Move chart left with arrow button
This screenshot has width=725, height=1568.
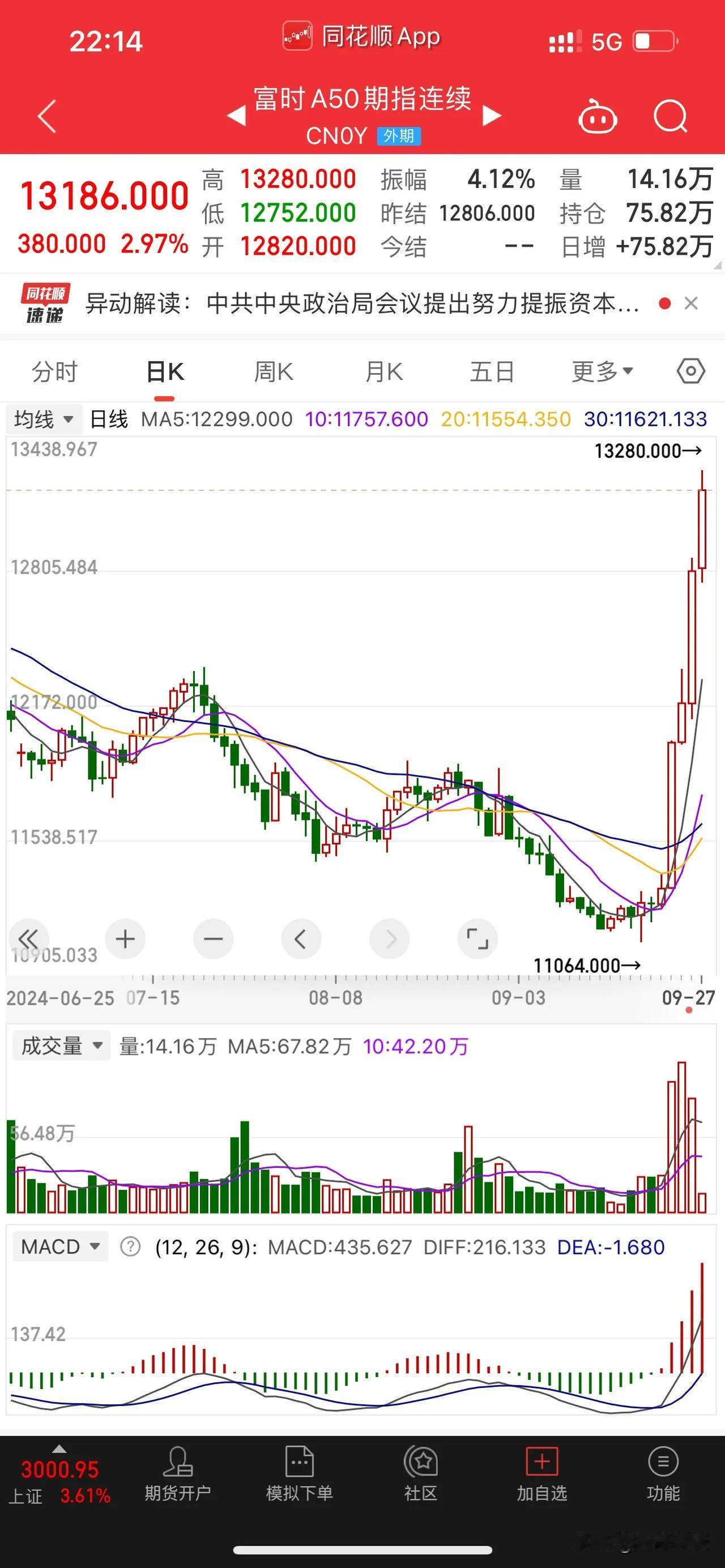tap(301, 939)
